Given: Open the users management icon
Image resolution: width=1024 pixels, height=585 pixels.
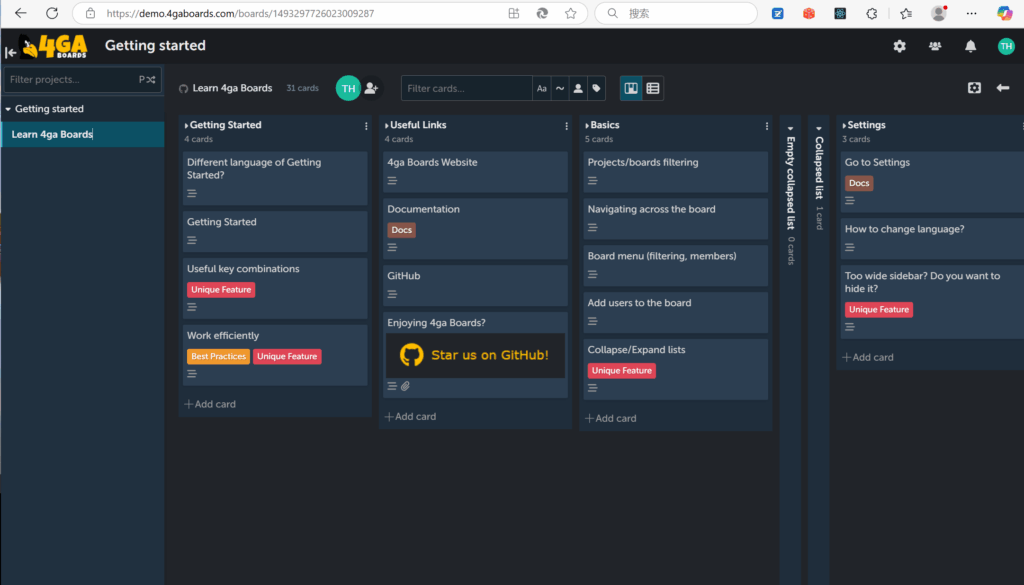Looking at the screenshot, I should [935, 46].
